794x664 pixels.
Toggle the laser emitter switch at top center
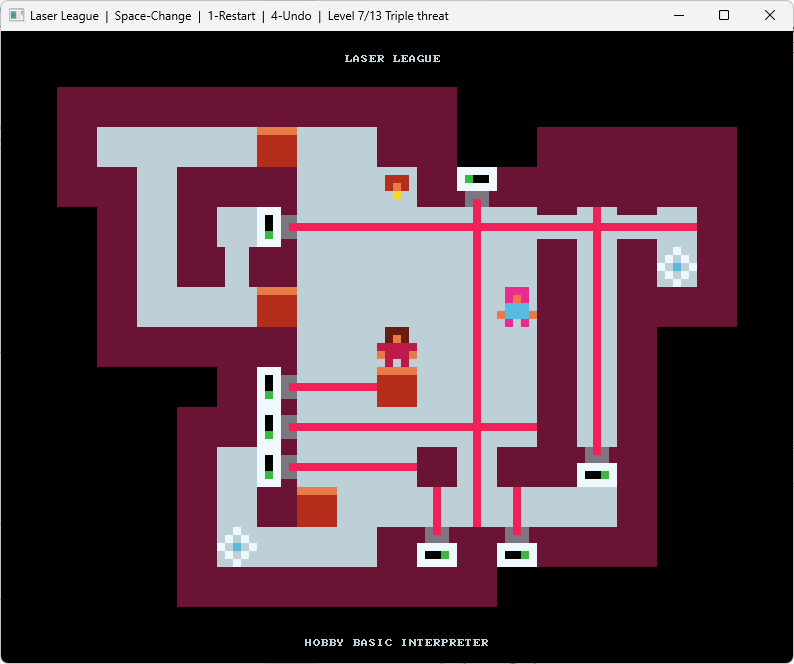[x=477, y=179]
